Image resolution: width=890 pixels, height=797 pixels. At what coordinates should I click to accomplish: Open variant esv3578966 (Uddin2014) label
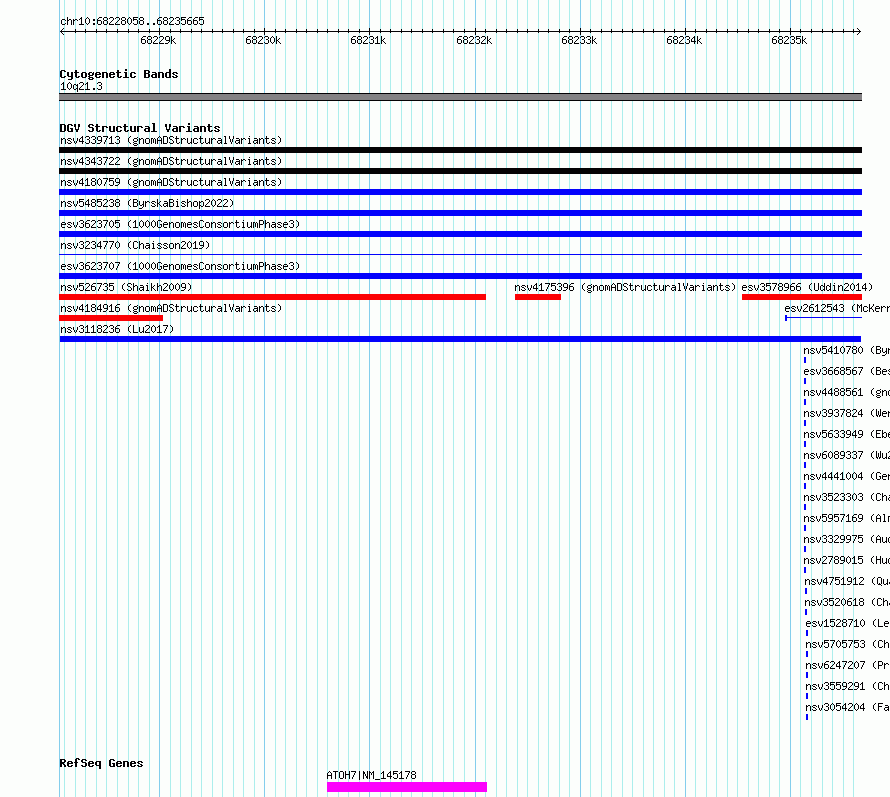pyautogui.click(x=807, y=287)
